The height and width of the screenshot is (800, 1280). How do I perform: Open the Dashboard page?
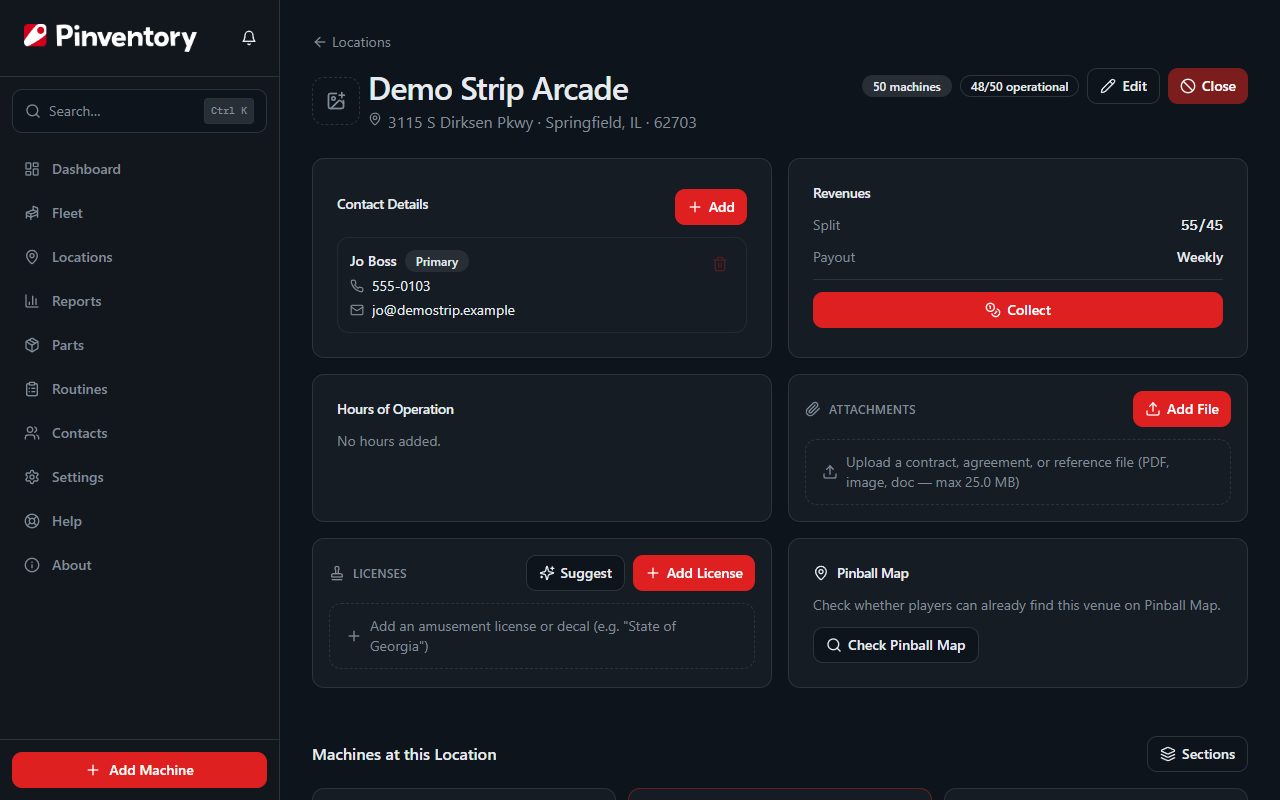pyautogui.click(x=139, y=169)
